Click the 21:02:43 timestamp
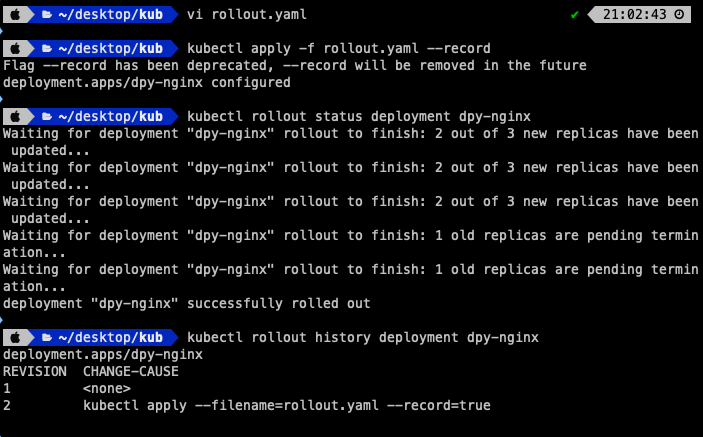This screenshot has width=703, height=437. pos(634,14)
